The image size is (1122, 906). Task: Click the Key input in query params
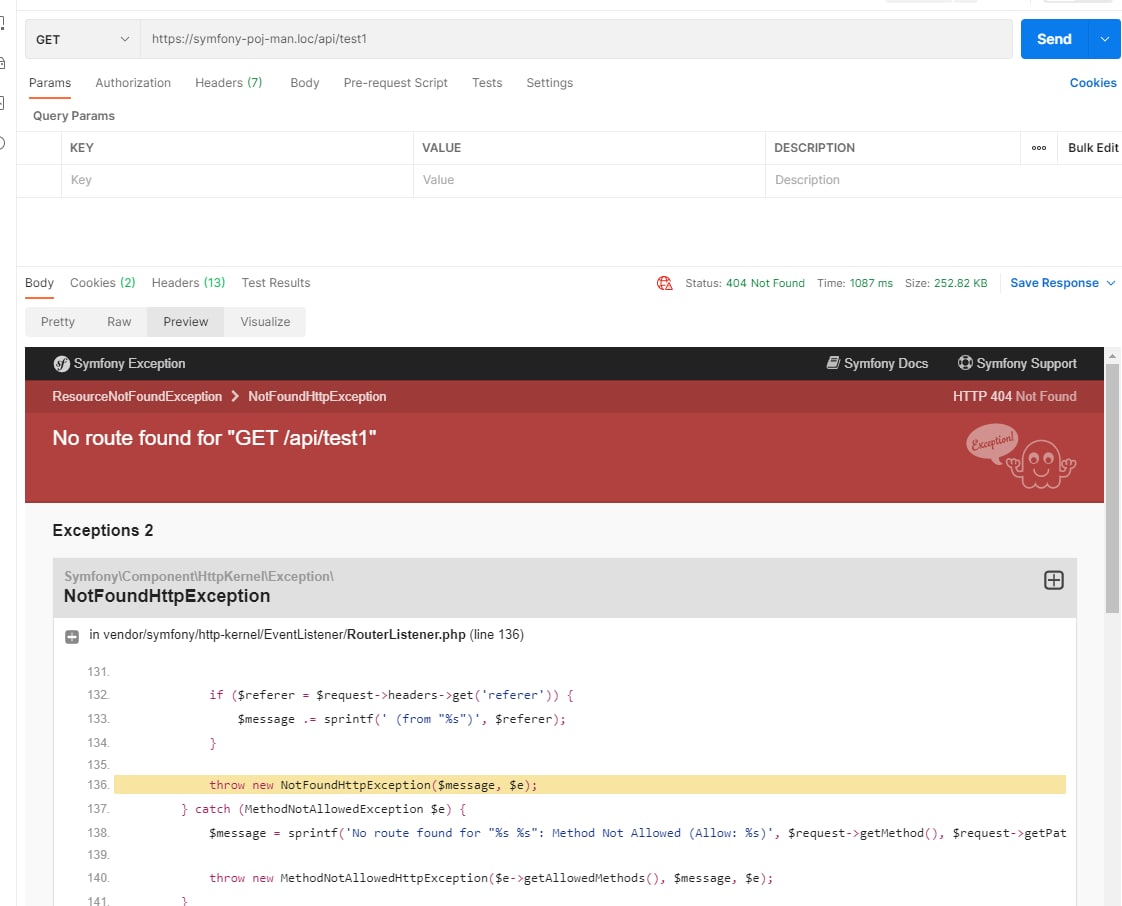click(x=237, y=180)
